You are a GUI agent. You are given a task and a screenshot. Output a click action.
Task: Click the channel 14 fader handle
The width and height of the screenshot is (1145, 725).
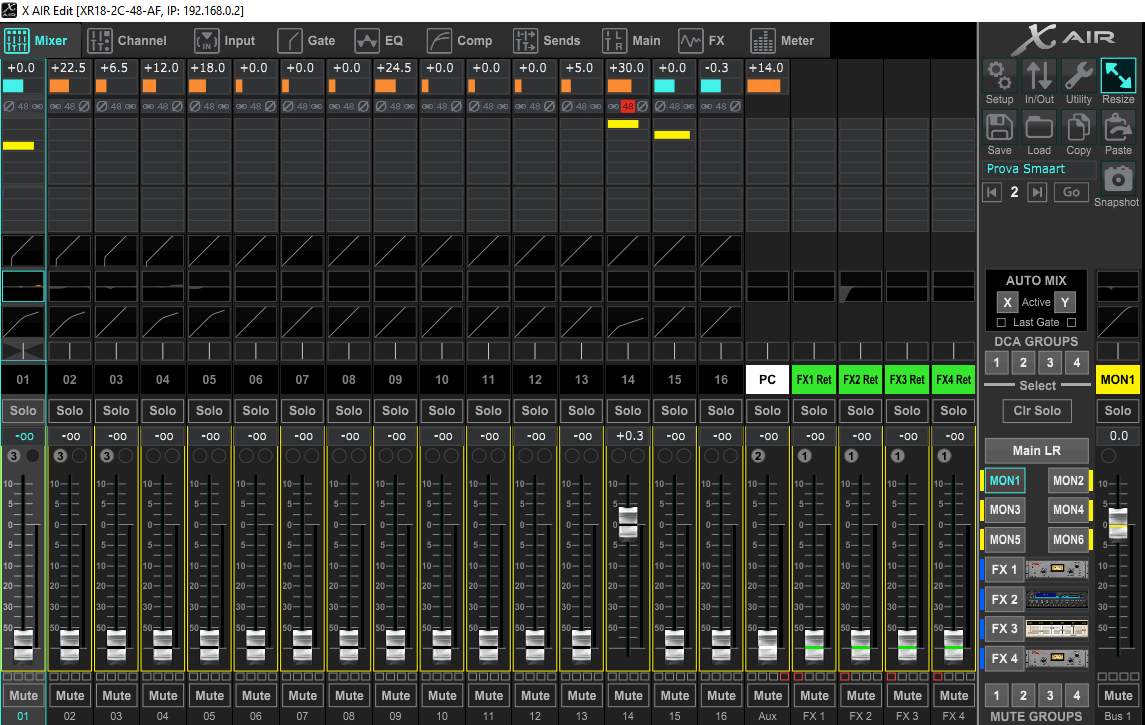(628, 521)
